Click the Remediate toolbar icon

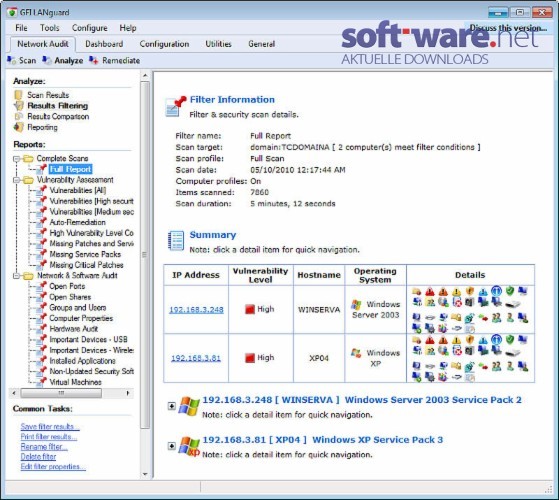(94, 60)
